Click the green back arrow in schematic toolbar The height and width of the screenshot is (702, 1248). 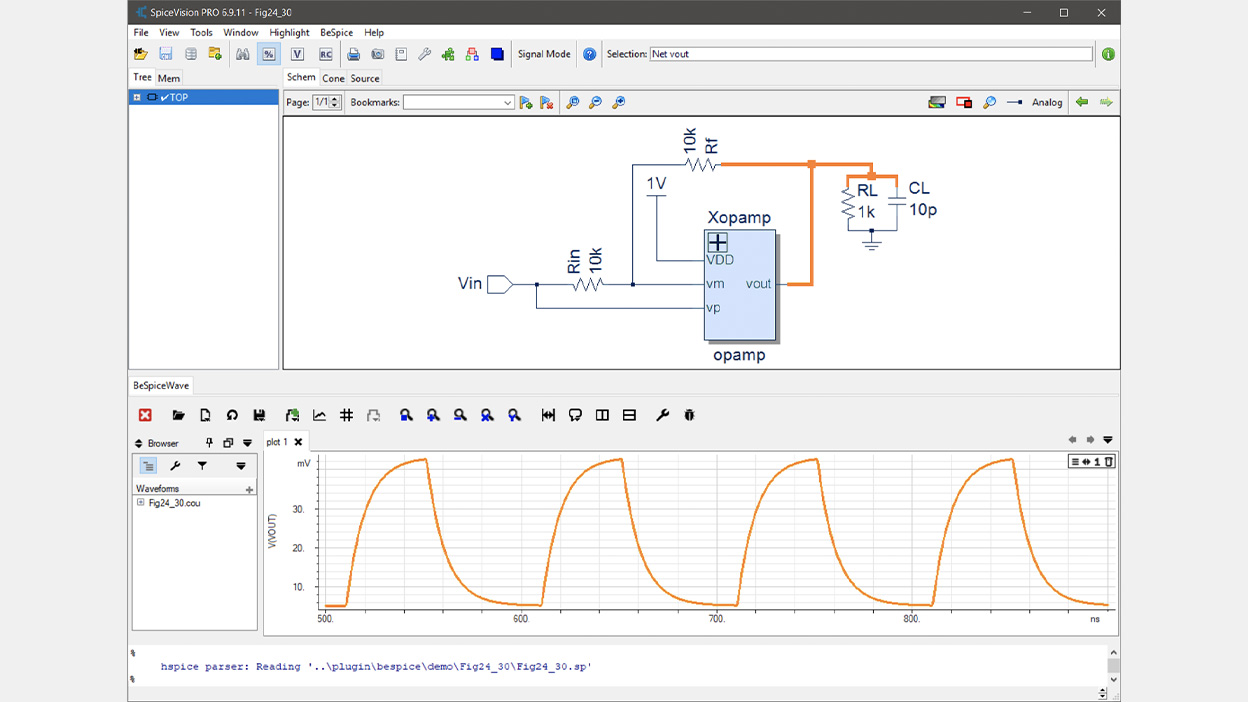tap(1081, 102)
